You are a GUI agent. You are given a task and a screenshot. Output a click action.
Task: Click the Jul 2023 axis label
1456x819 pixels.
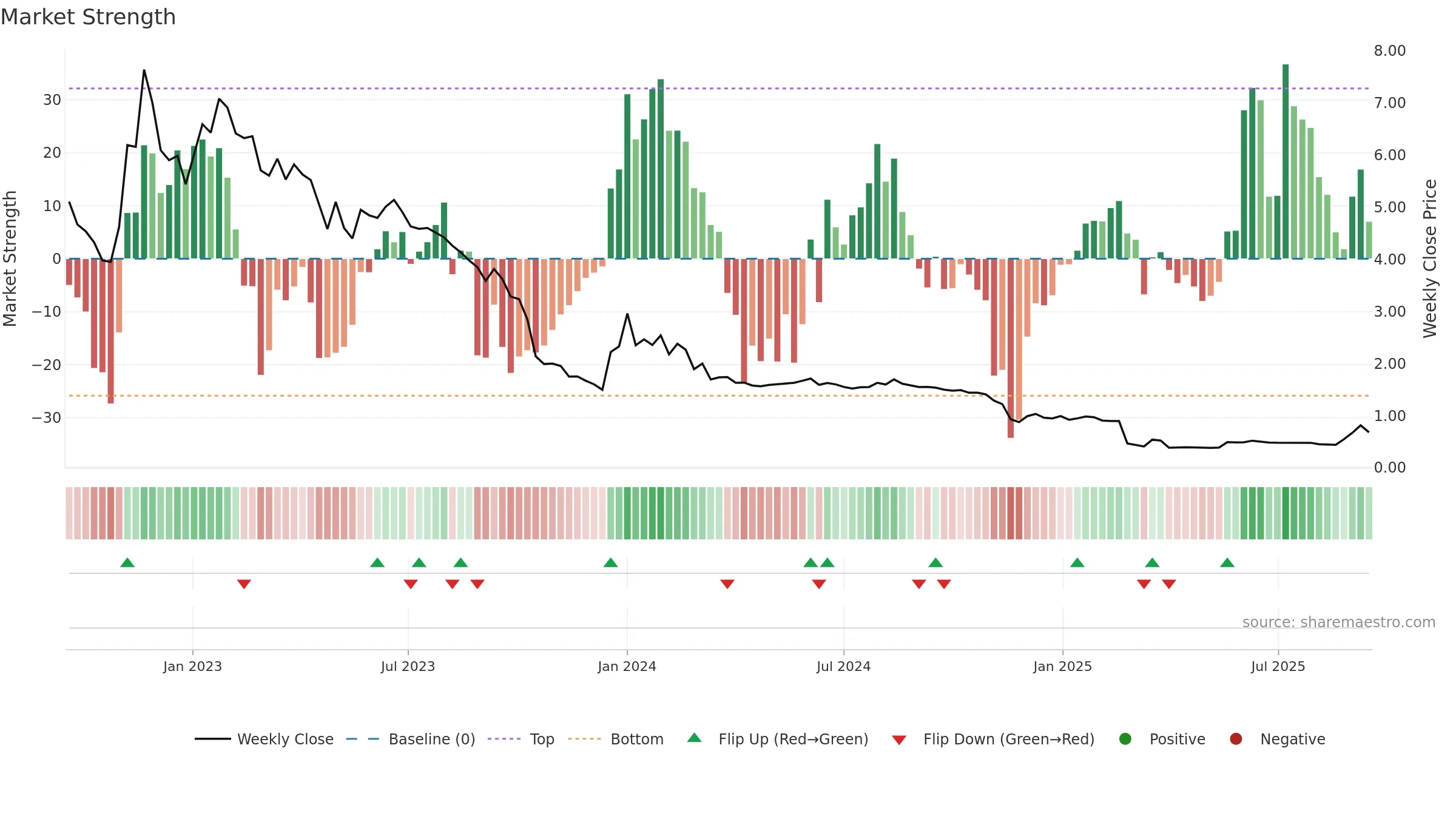[408, 666]
